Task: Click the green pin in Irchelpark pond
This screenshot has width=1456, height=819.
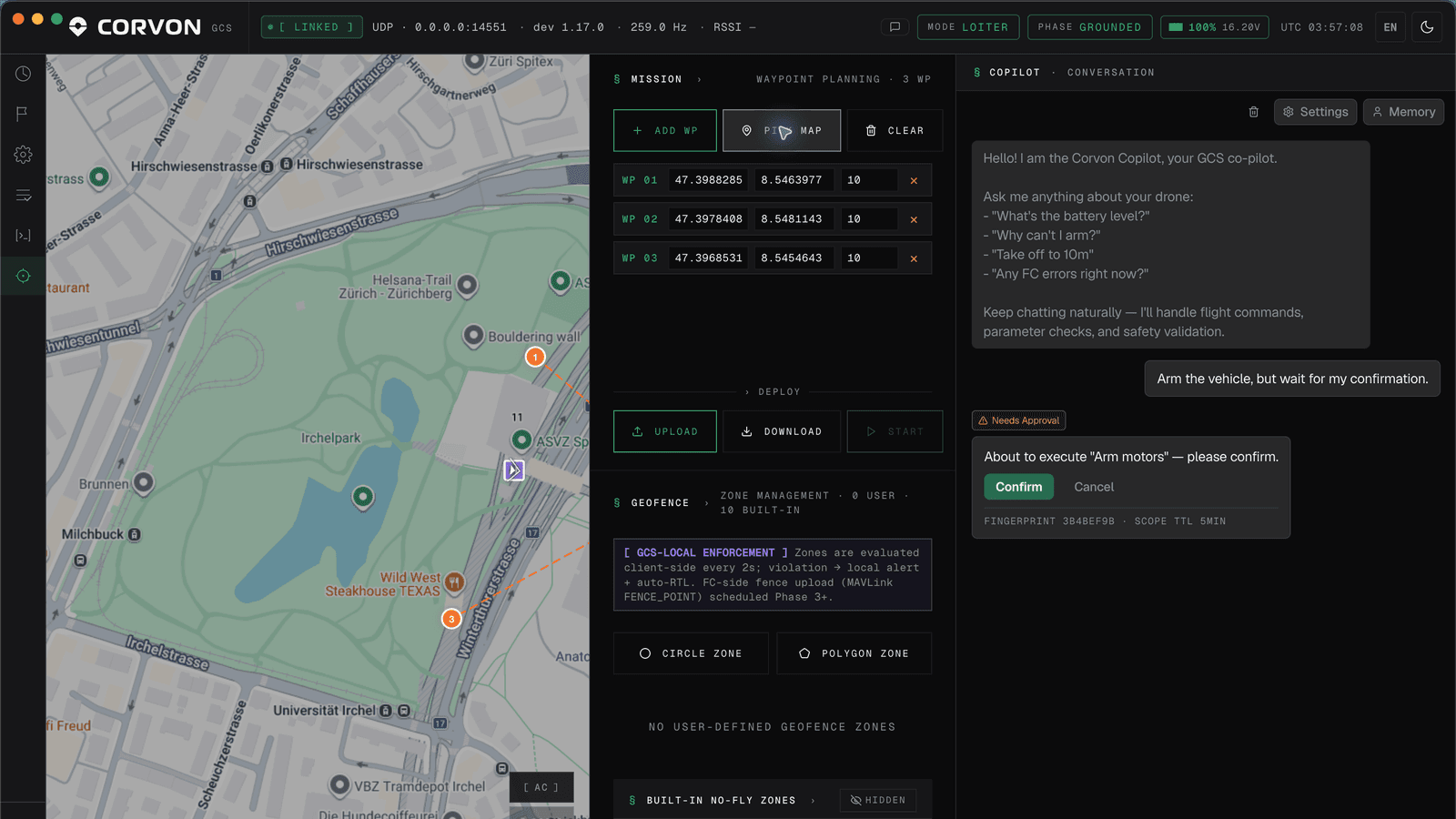Action: coord(363,497)
